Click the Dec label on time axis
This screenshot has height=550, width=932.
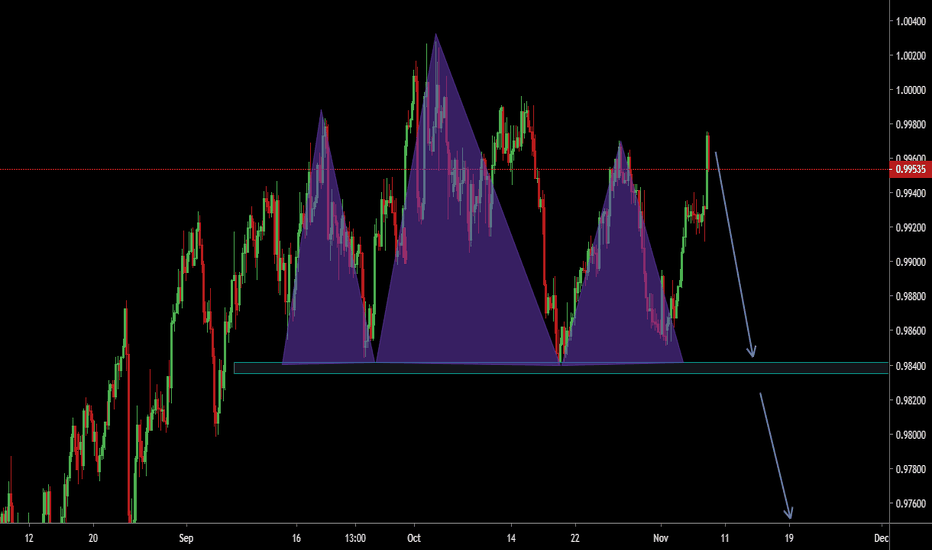coord(881,538)
